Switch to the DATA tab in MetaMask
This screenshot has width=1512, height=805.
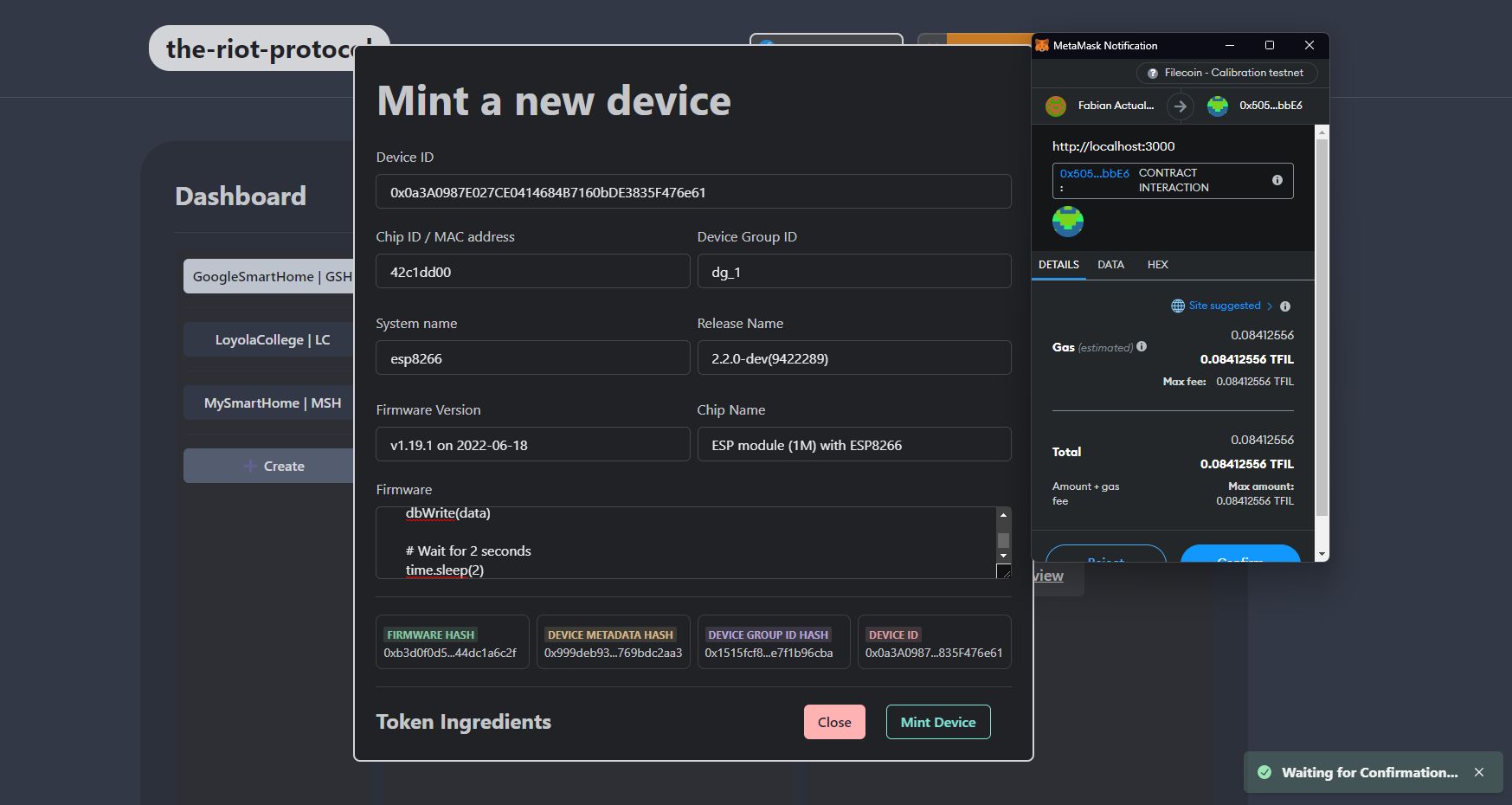tap(1110, 265)
